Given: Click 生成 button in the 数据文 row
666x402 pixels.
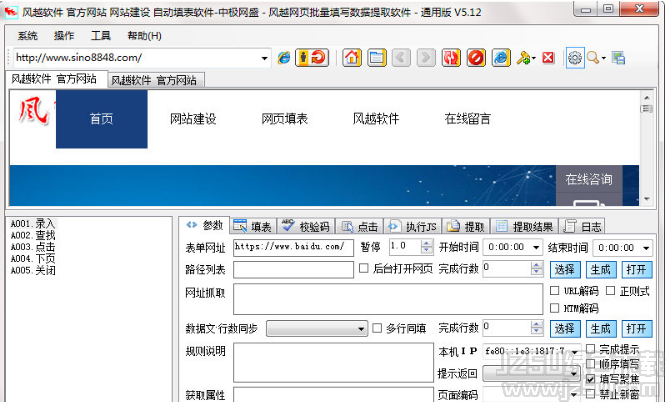Looking at the screenshot, I should 601,328.
